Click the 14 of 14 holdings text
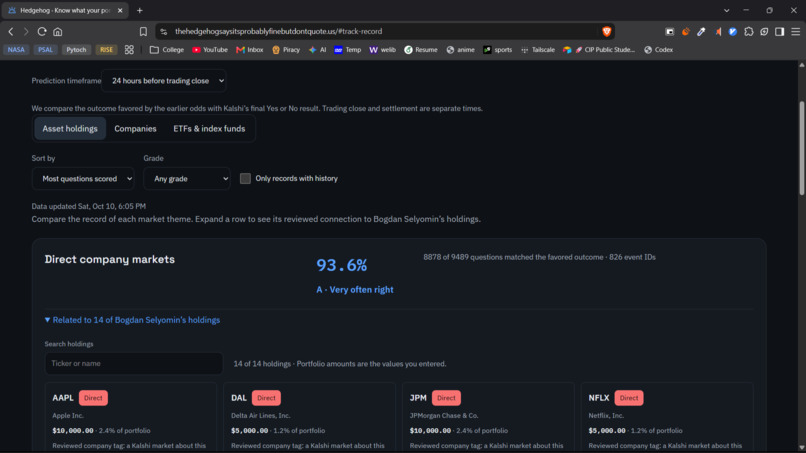806x453 pixels. coord(340,364)
